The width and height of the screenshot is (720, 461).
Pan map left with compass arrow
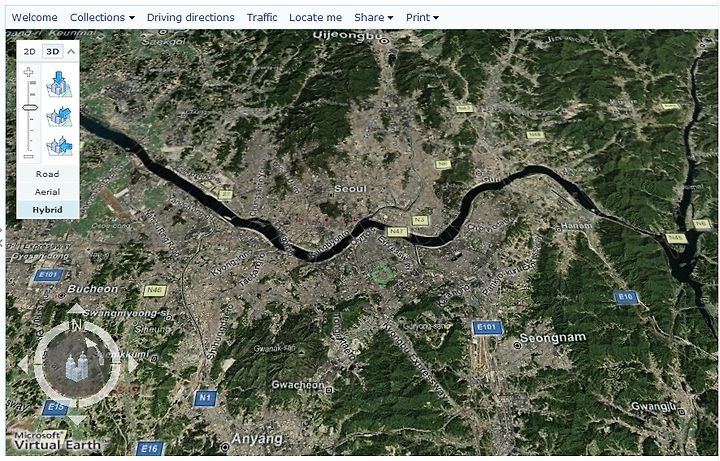[x=24, y=365]
